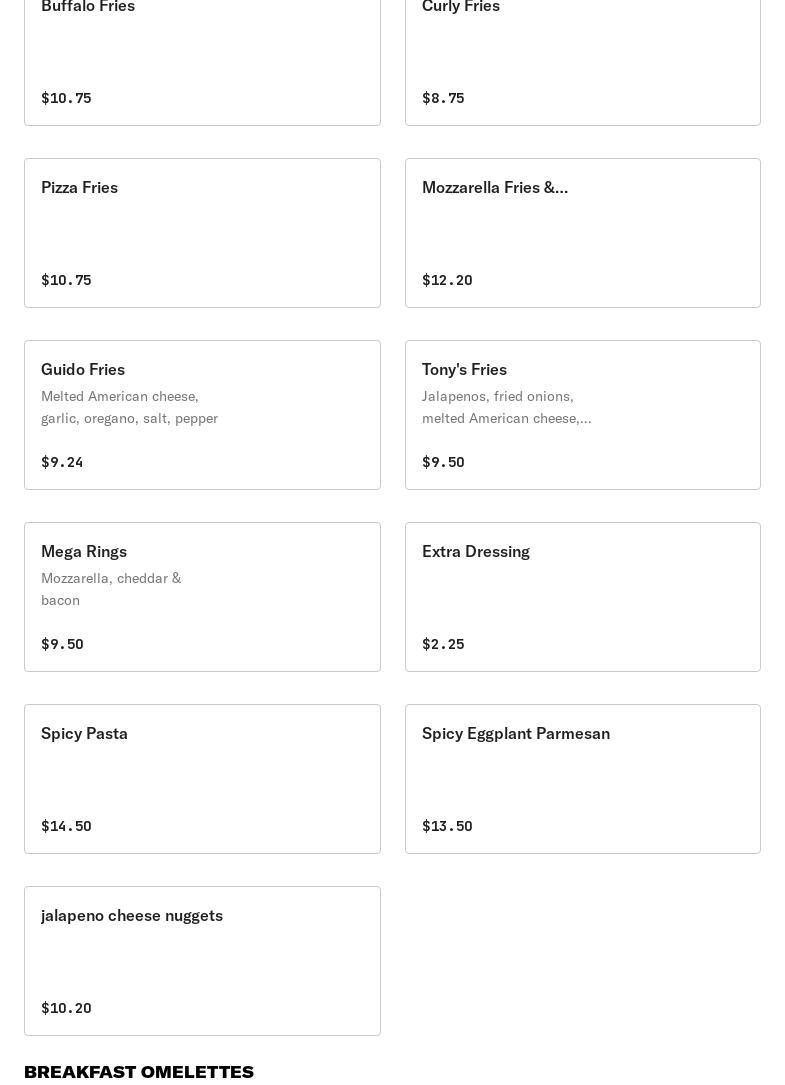
Task: Click the Tony's Fries title
Action: click(464, 369)
